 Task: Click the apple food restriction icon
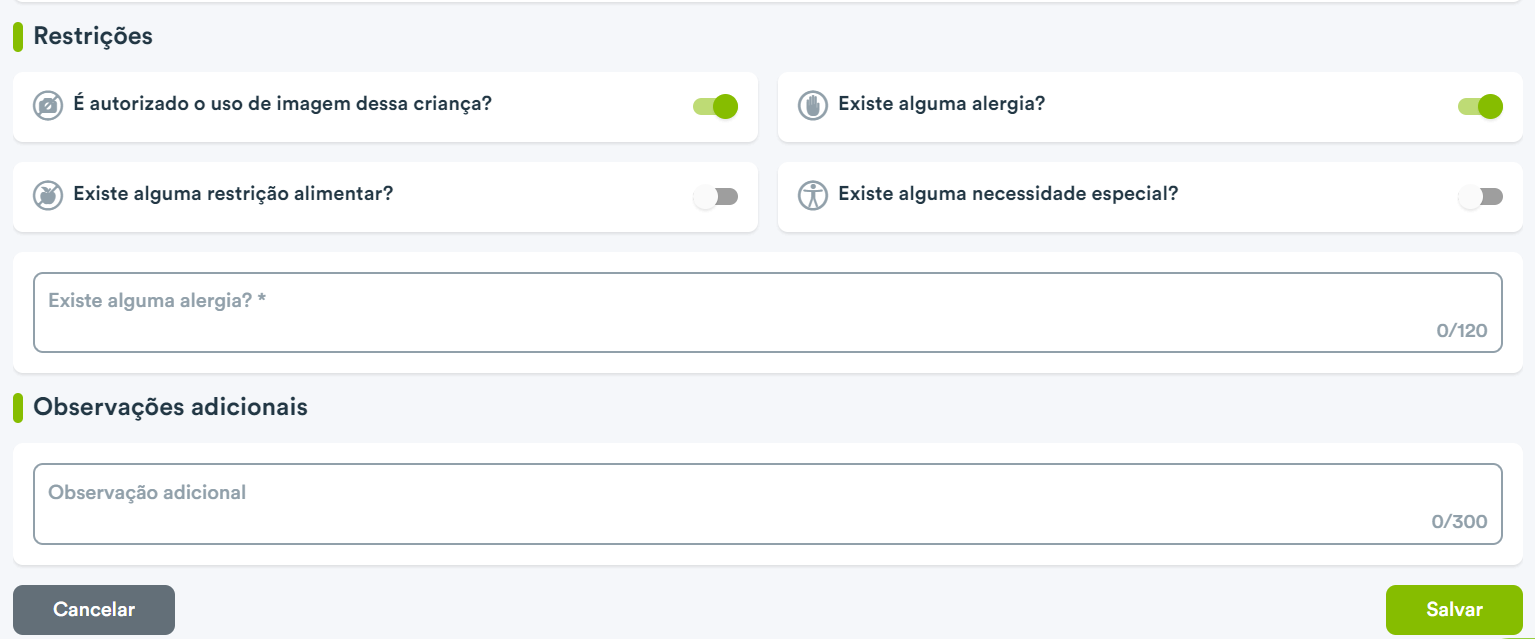48,196
